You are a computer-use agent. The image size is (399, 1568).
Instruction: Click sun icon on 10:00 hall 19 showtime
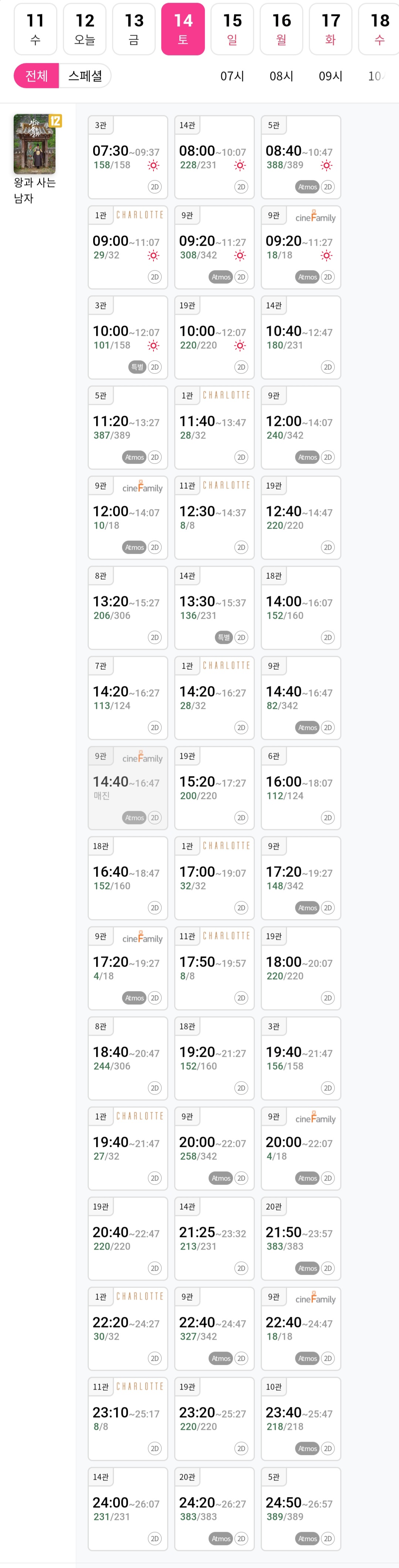pos(240,346)
